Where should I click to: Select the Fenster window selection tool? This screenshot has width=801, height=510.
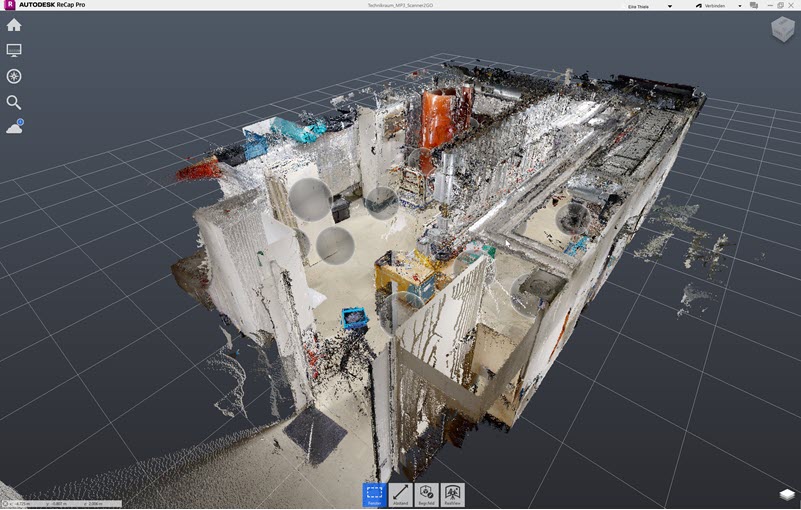point(374,495)
